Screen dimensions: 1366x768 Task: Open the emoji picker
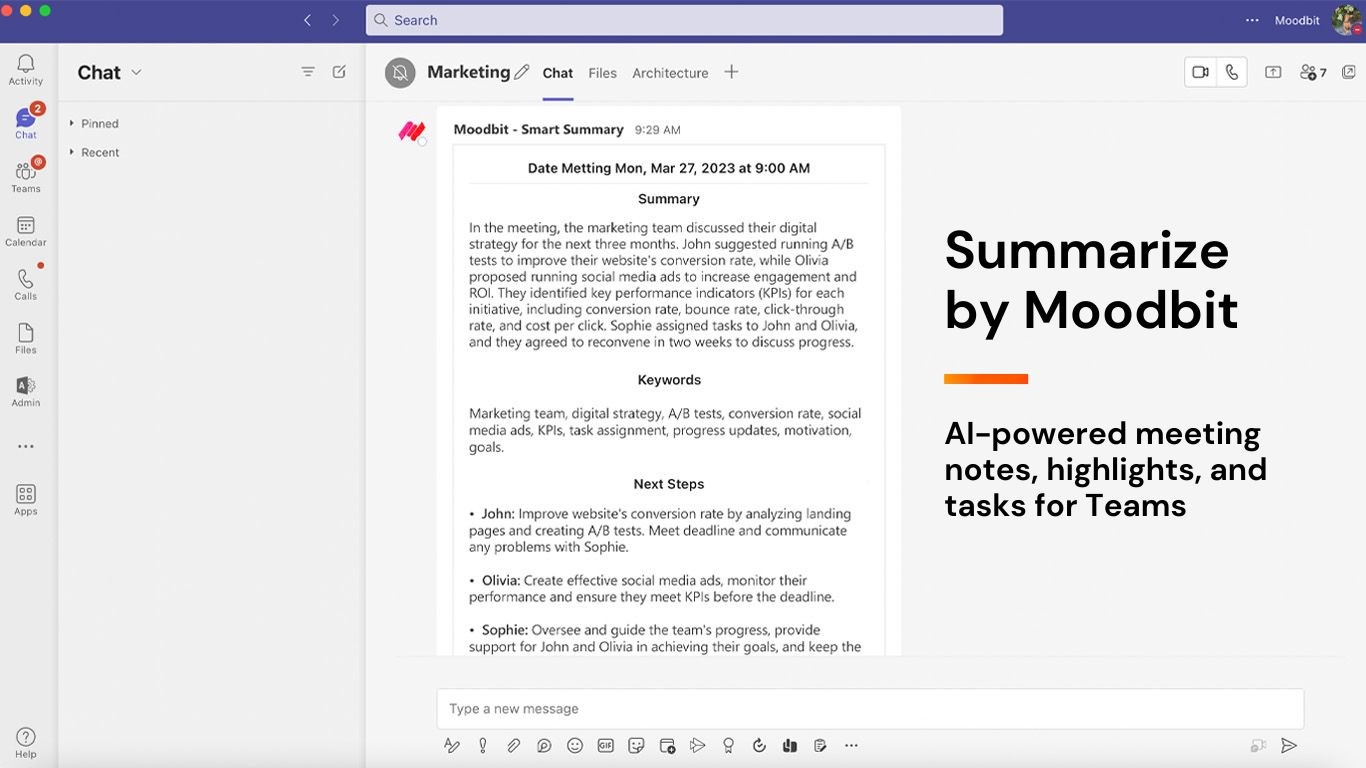pos(575,745)
